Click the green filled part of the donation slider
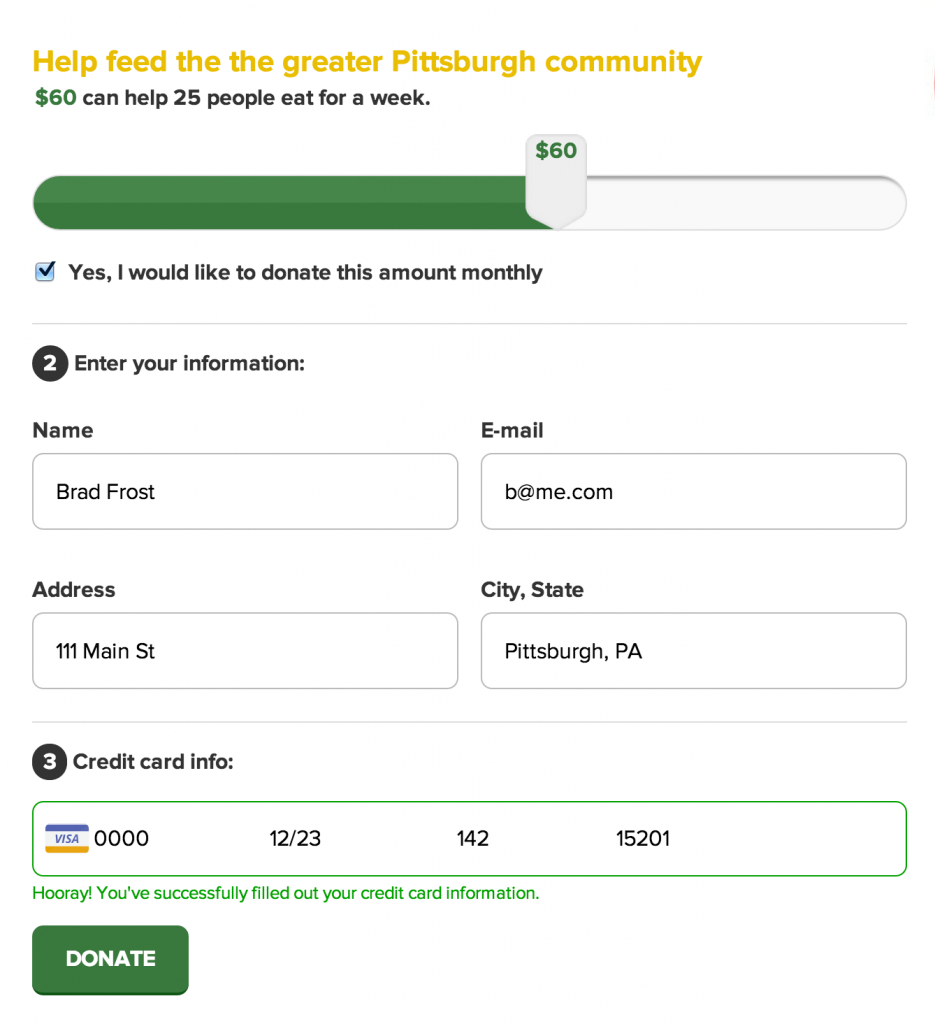Screen dimensions: 935x1024 tap(280, 203)
